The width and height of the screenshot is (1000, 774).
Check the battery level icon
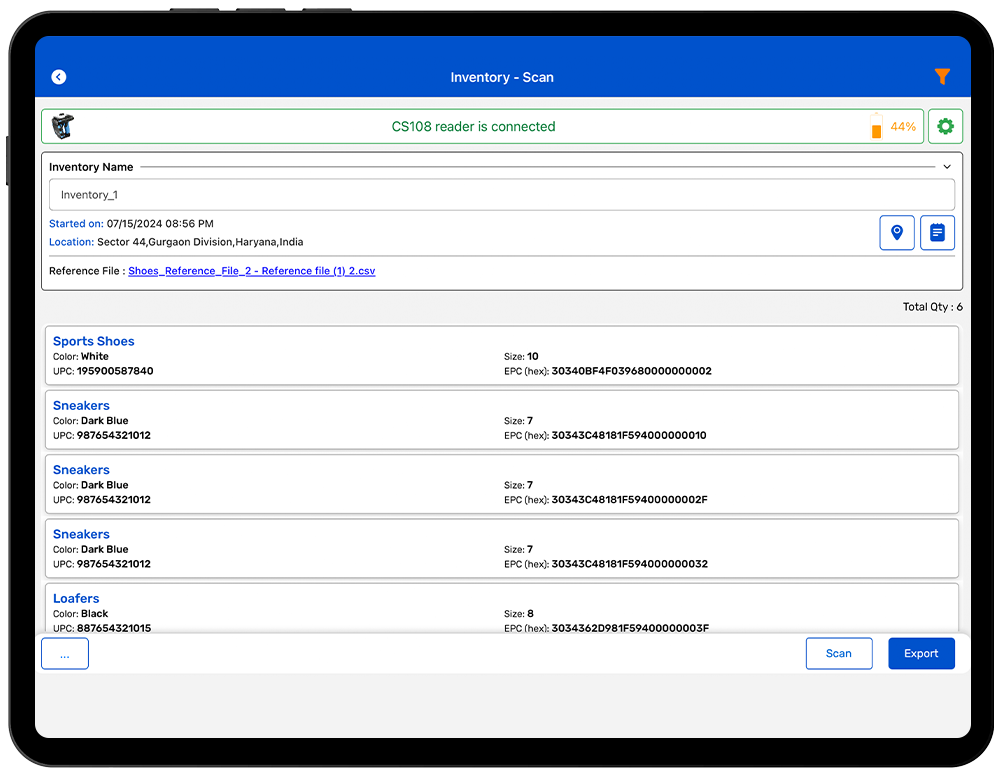(x=876, y=127)
